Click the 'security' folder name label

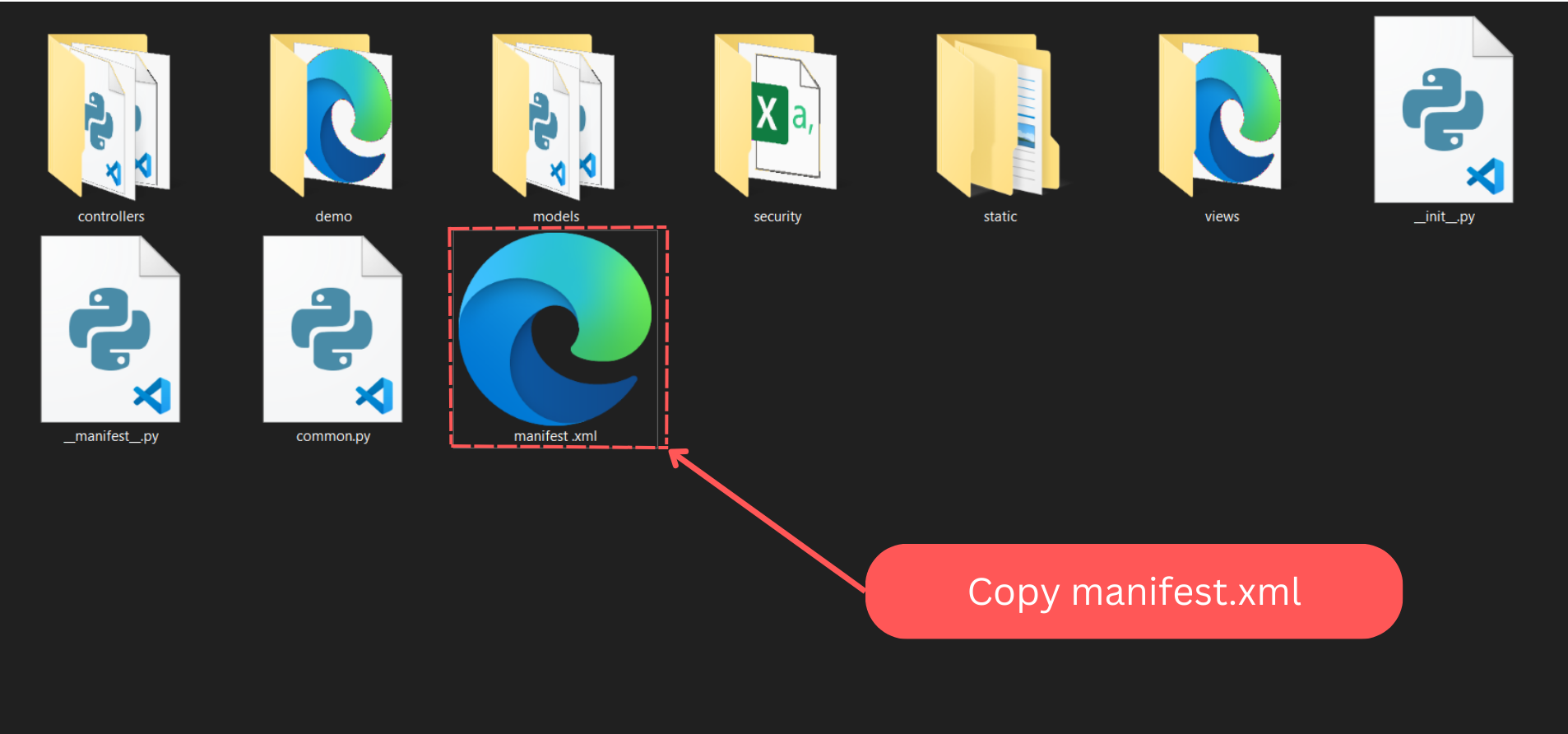(777, 216)
